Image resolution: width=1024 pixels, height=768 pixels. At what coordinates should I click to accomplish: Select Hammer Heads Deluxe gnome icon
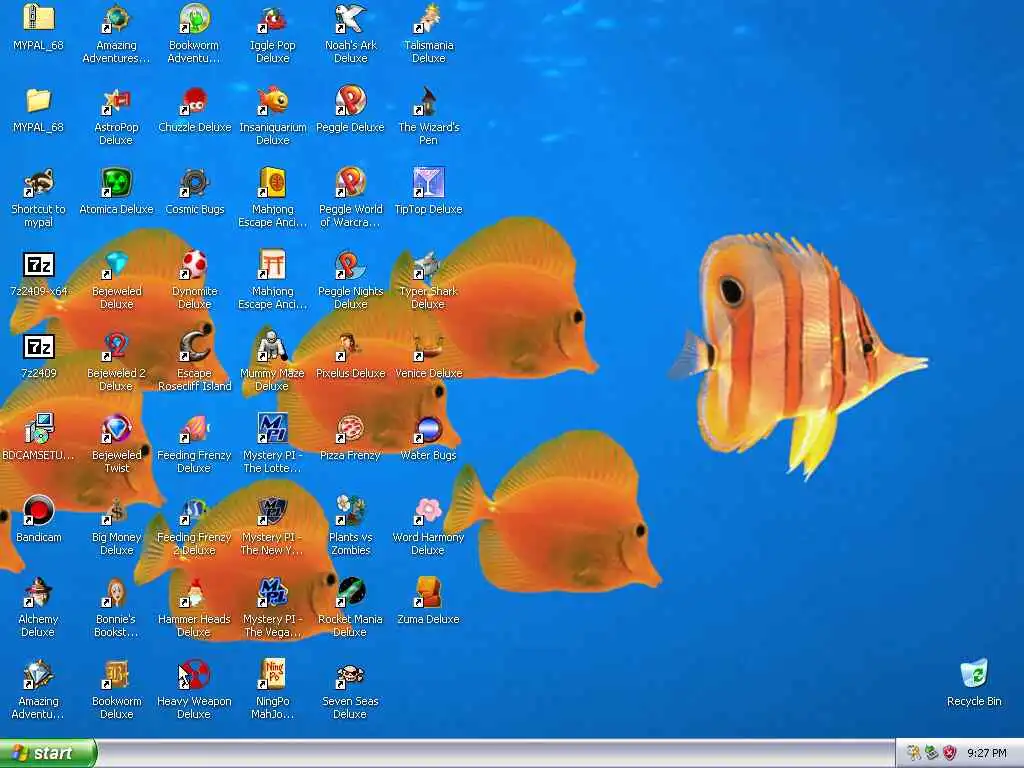[194, 593]
